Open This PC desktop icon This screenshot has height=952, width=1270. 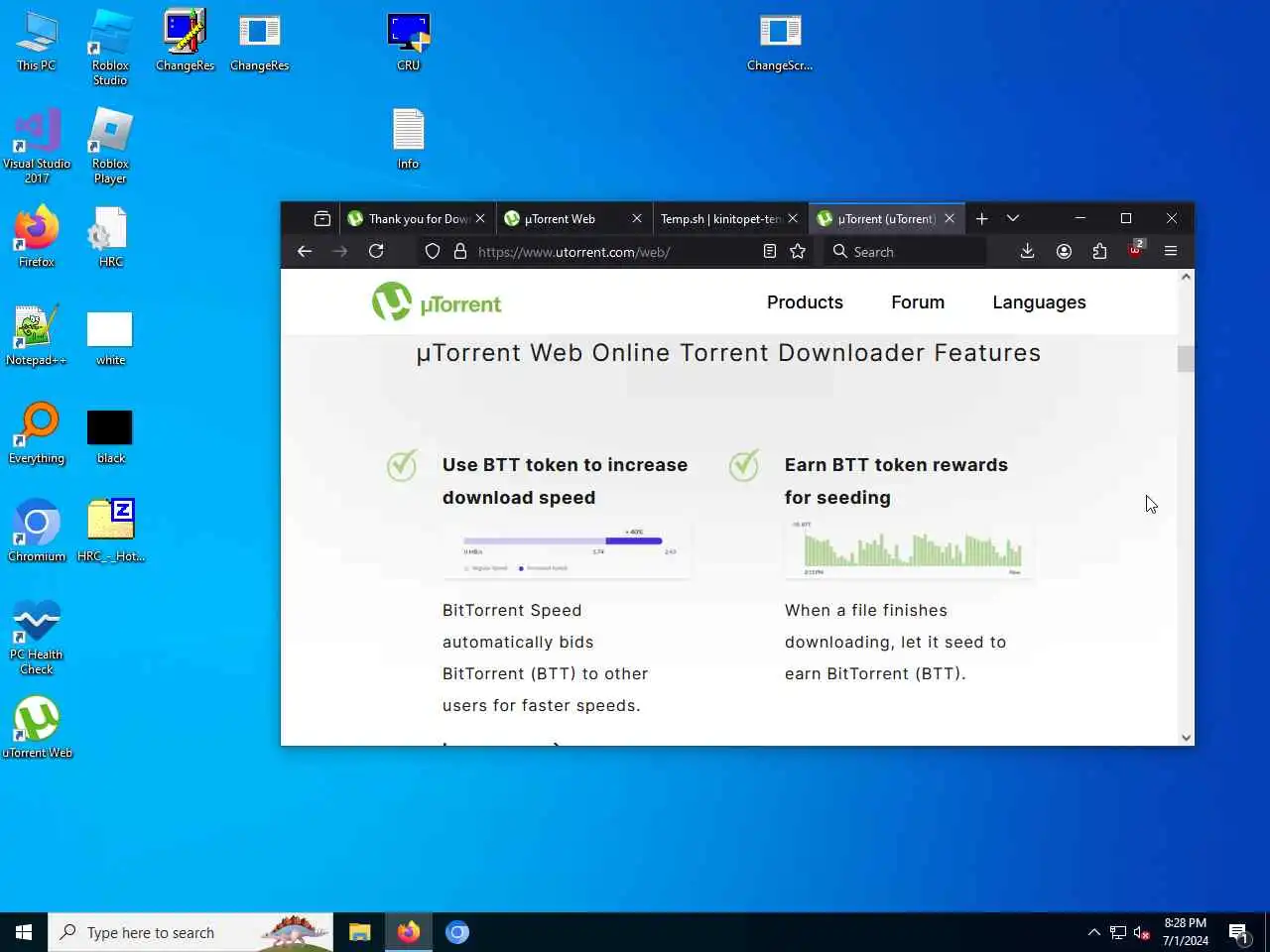tap(37, 42)
